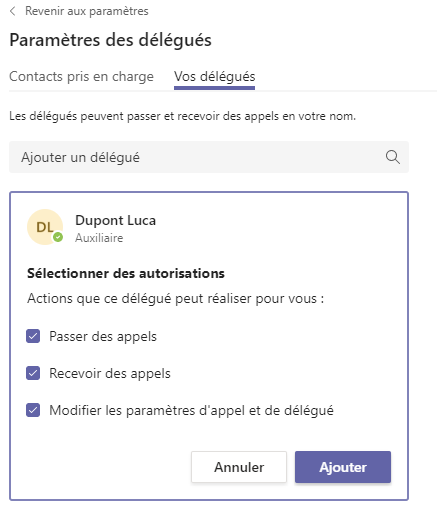Viewport: 437px width, 511px height.
Task: Click the DL avatar circle
Action: pos(45,227)
